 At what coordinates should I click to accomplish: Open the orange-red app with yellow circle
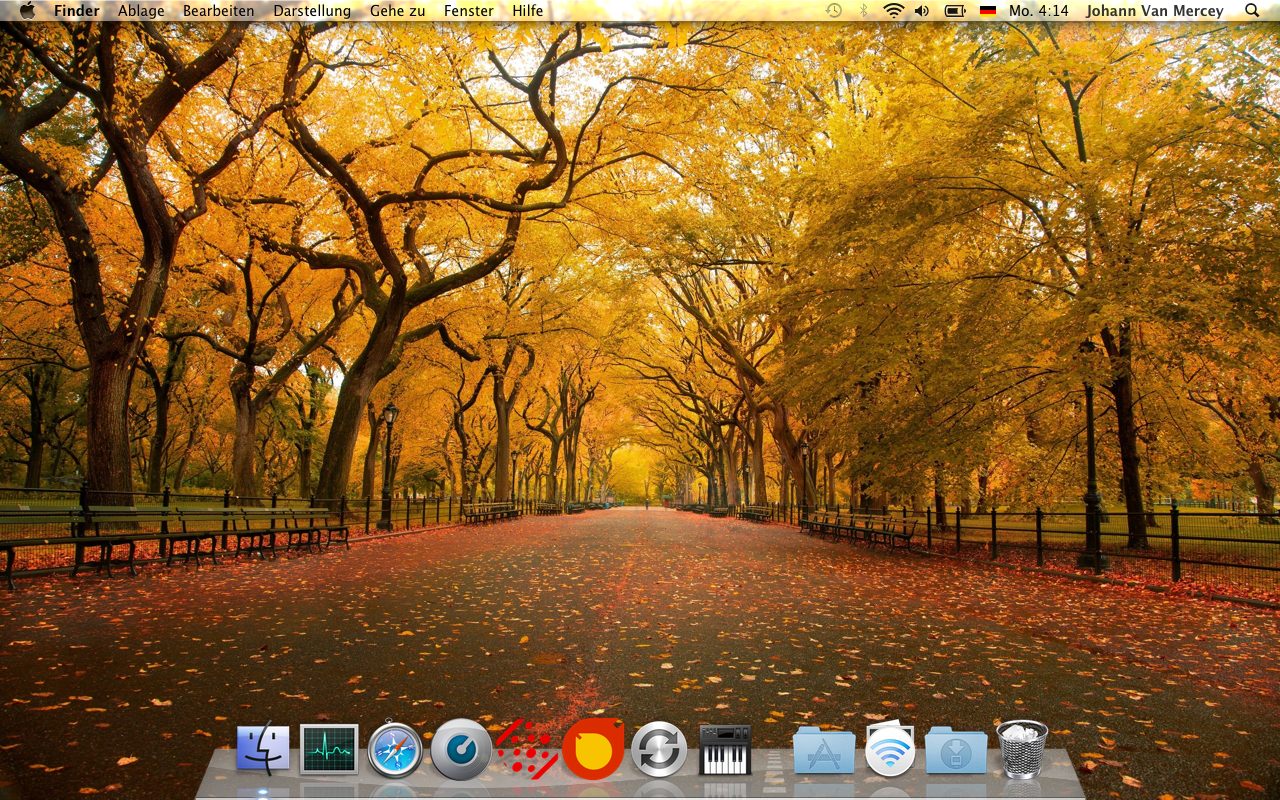click(x=593, y=749)
